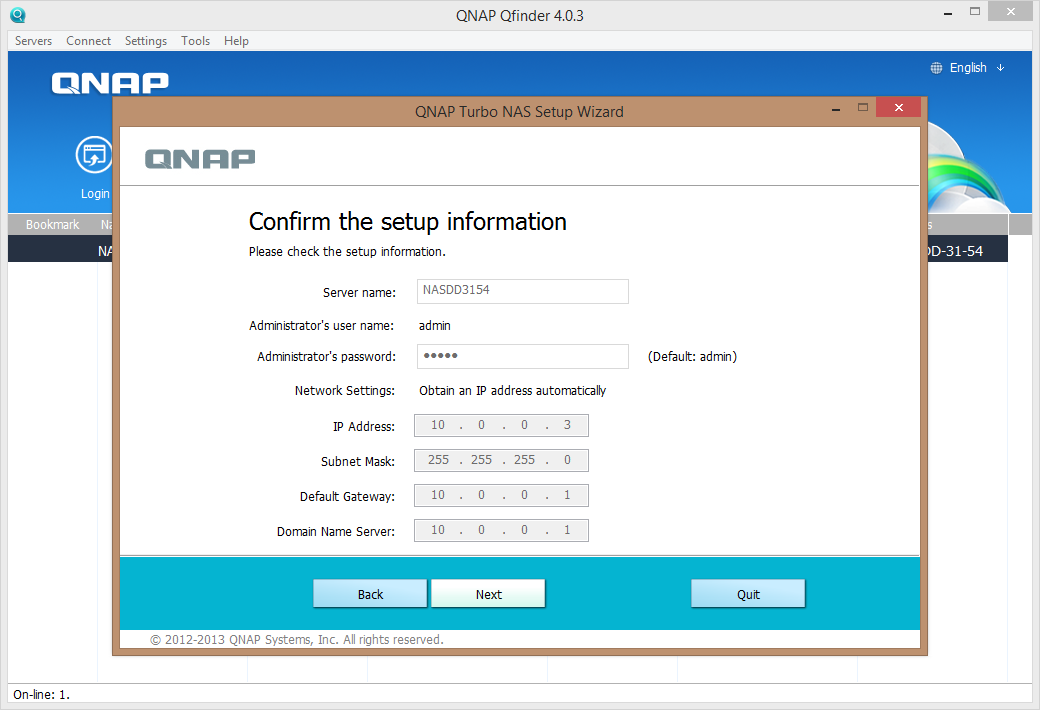
Task: Click the Server name input field
Action: click(x=523, y=291)
